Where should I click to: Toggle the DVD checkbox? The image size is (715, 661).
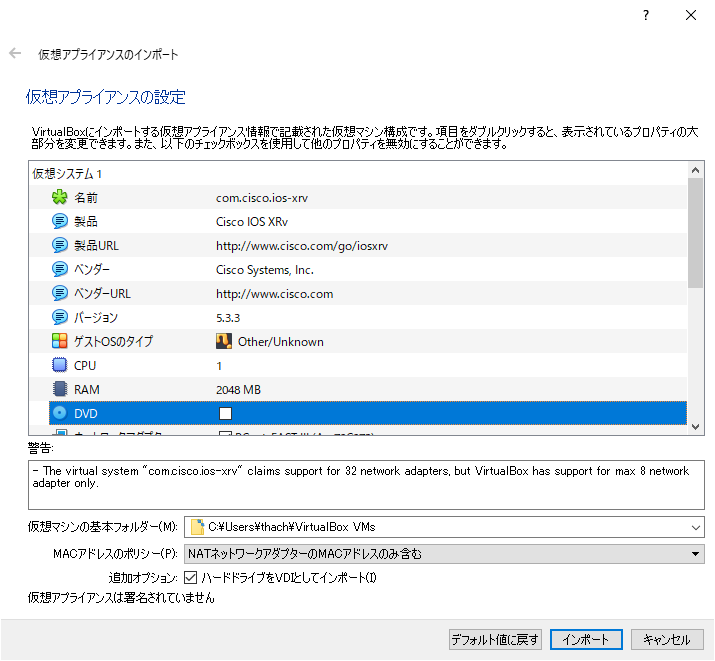coord(225,413)
